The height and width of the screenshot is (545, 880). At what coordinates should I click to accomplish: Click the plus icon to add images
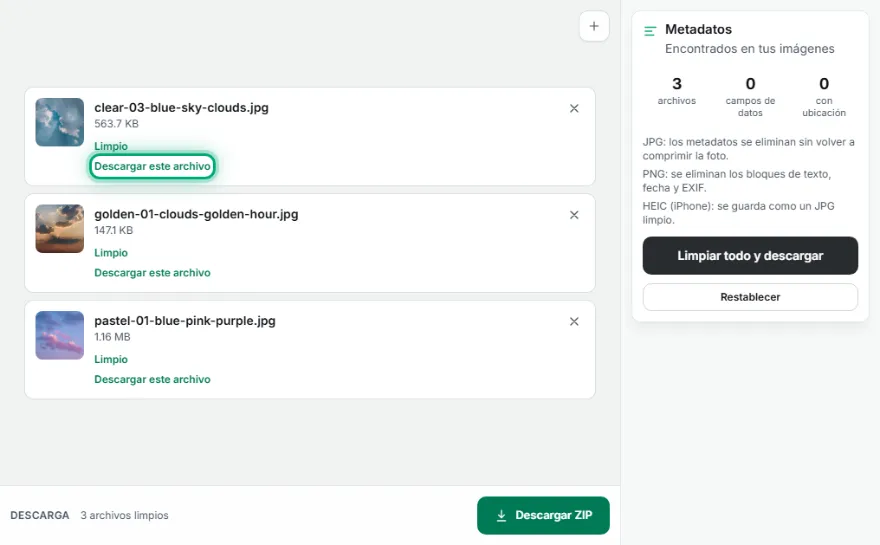point(594,26)
